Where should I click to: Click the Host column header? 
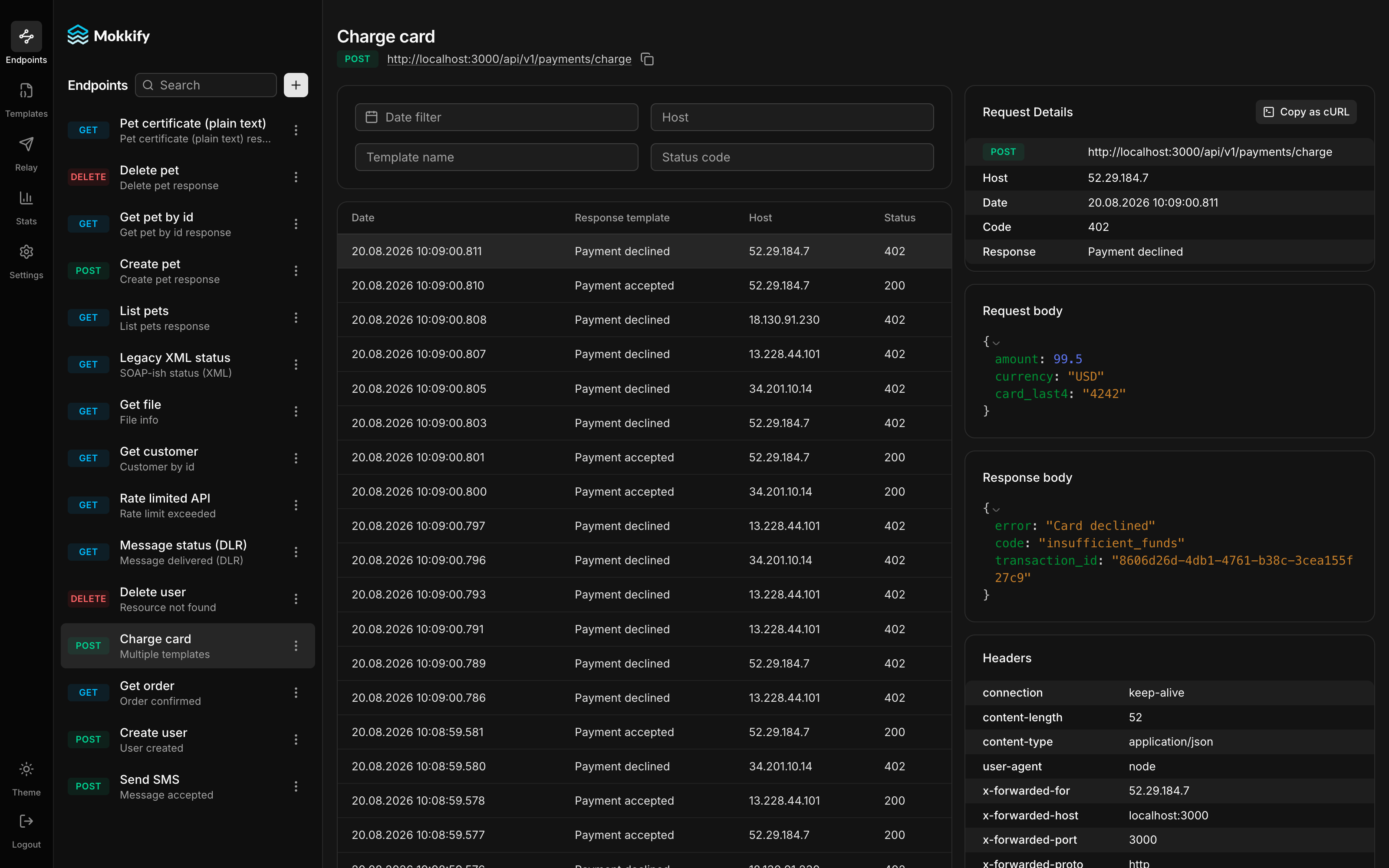tap(760, 217)
